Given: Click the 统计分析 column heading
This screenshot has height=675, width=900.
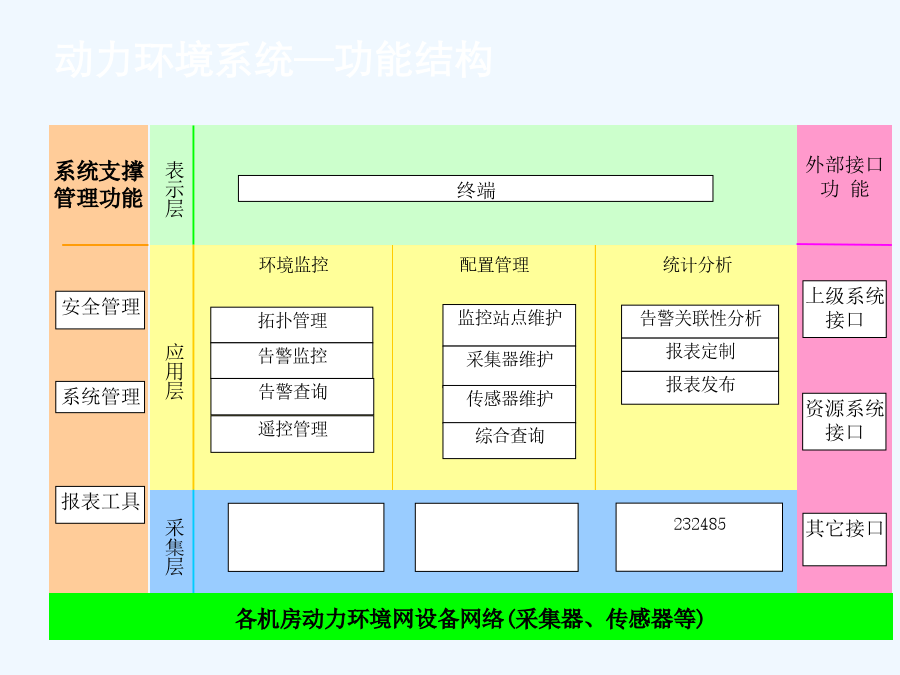Looking at the screenshot, I should 697,265.
